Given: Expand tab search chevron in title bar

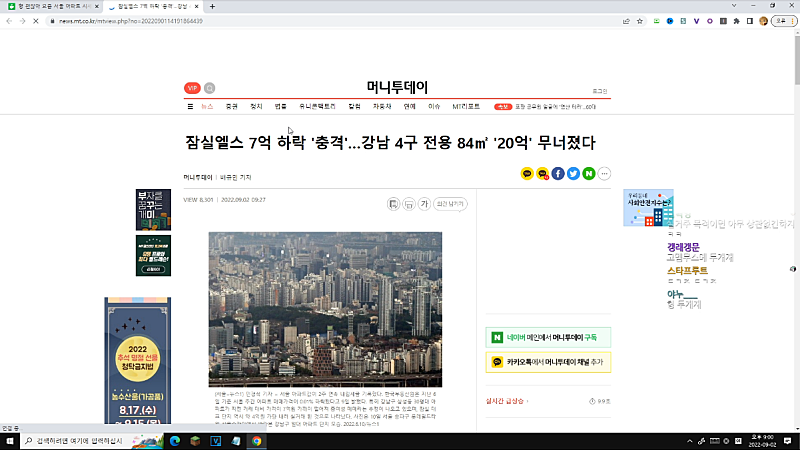Looking at the screenshot, I should tap(734, 6).
